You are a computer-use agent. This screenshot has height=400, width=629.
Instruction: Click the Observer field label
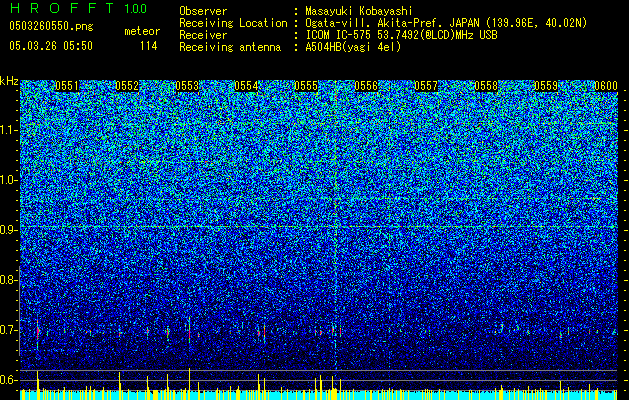click(203, 11)
